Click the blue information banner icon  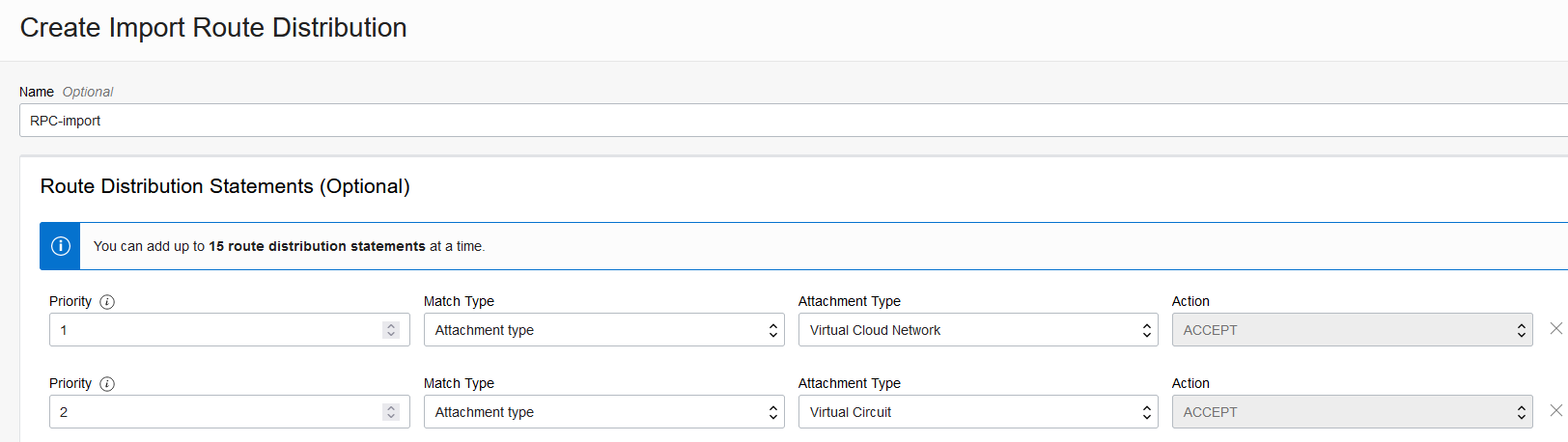pos(60,246)
